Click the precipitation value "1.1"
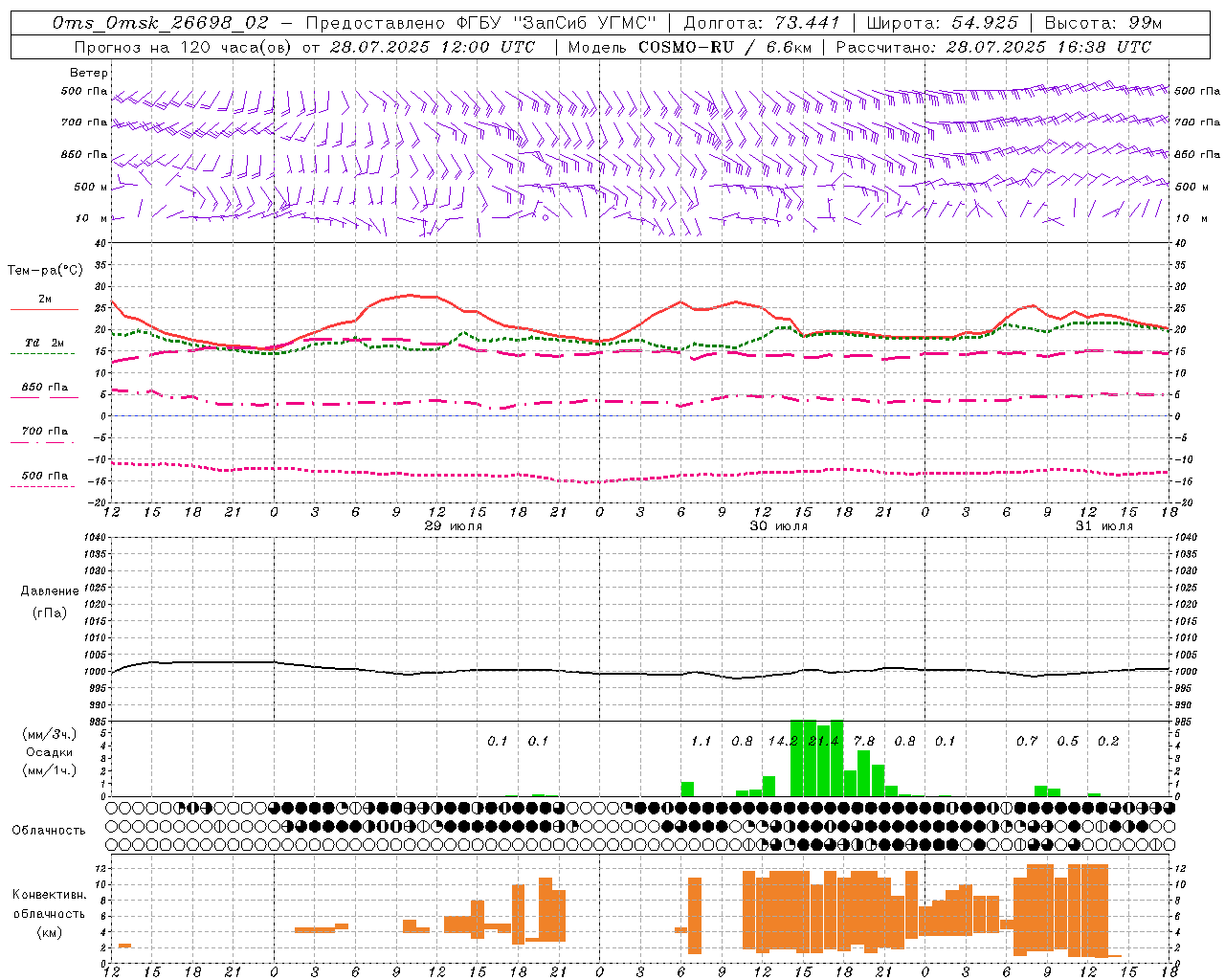This screenshot has width=1225, height=980. click(702, 742)
